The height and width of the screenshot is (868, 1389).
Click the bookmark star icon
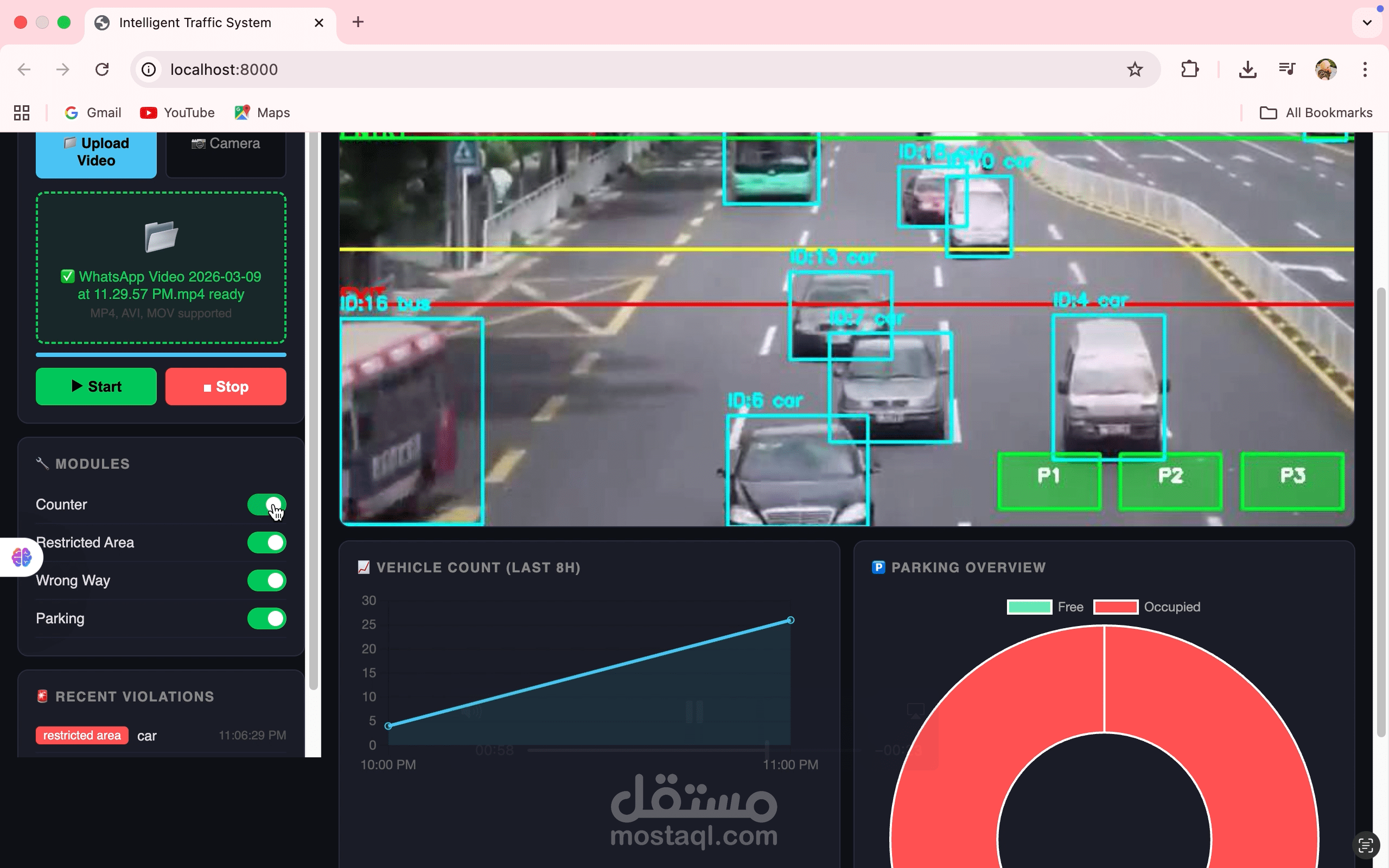pos(1134,69)
